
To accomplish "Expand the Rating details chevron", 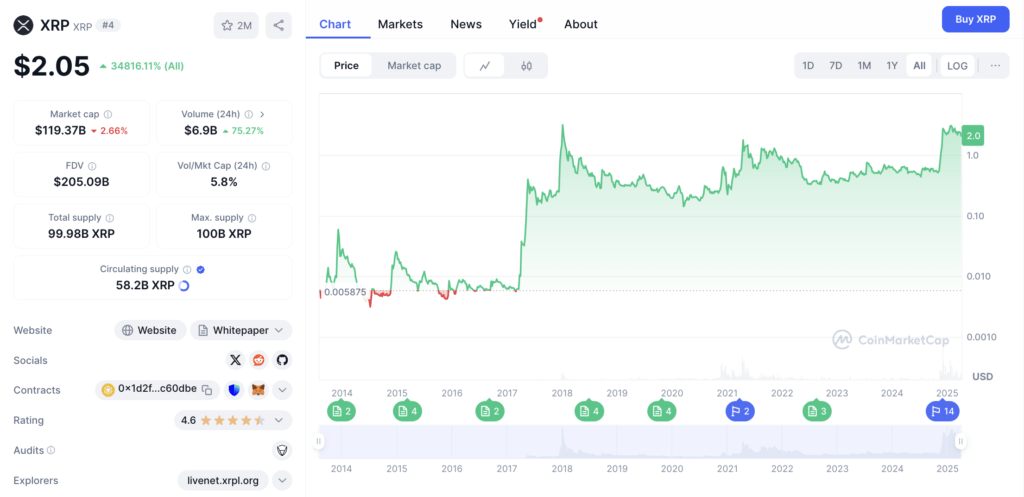I will (278, 420).
